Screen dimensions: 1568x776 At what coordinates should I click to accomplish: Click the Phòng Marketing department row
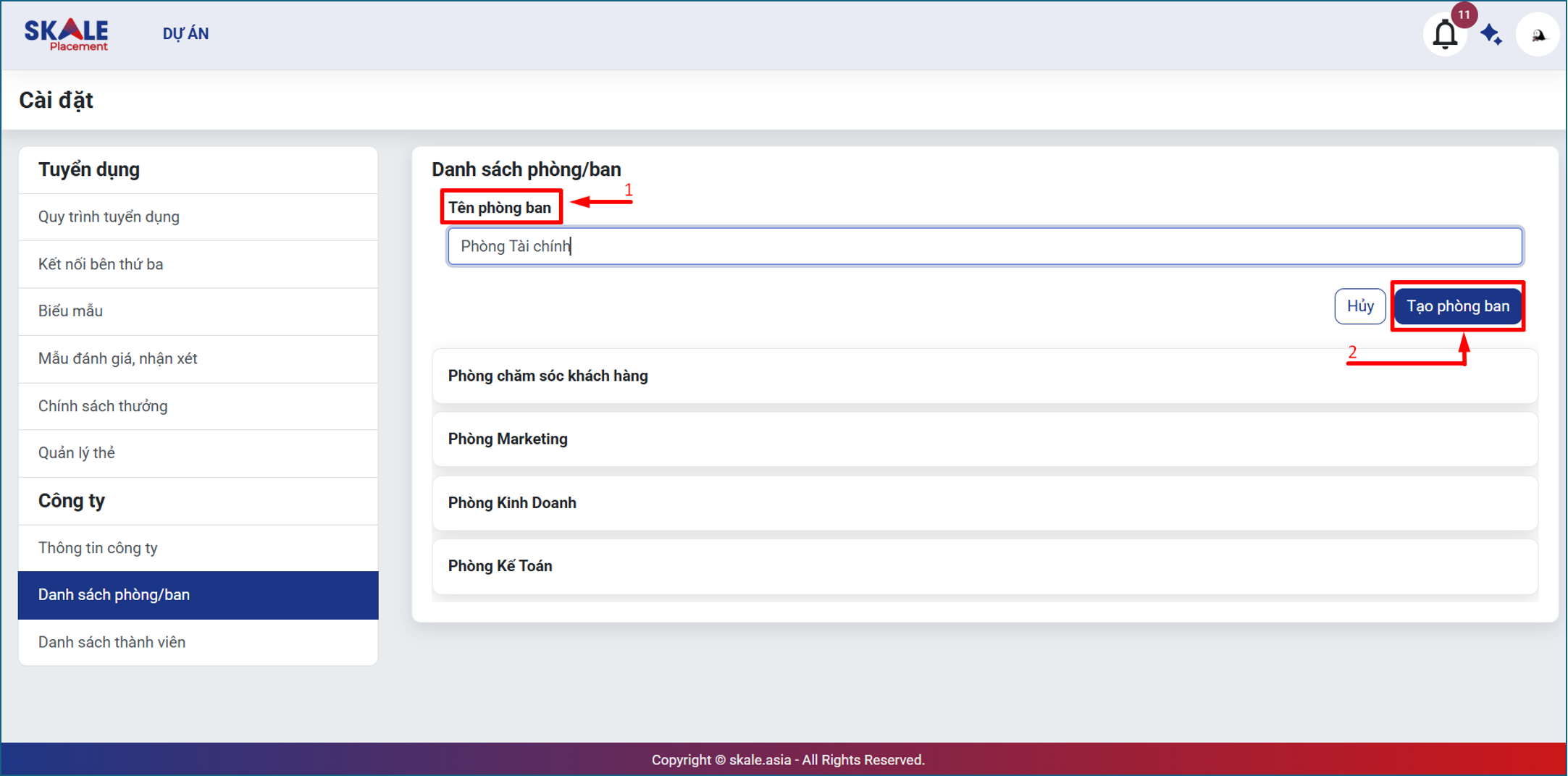(984, 439)
